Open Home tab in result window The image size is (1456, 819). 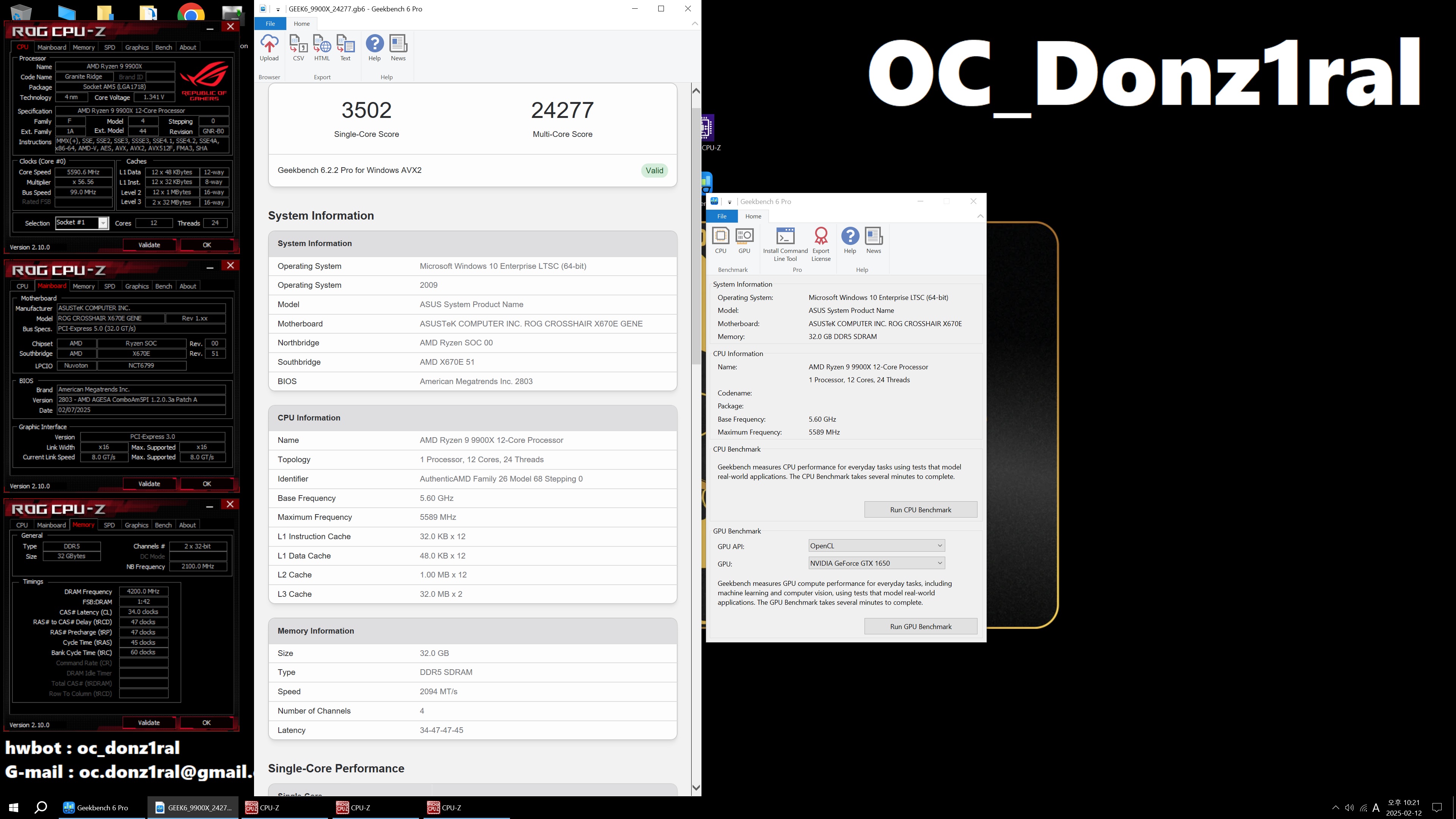point(301,24)
